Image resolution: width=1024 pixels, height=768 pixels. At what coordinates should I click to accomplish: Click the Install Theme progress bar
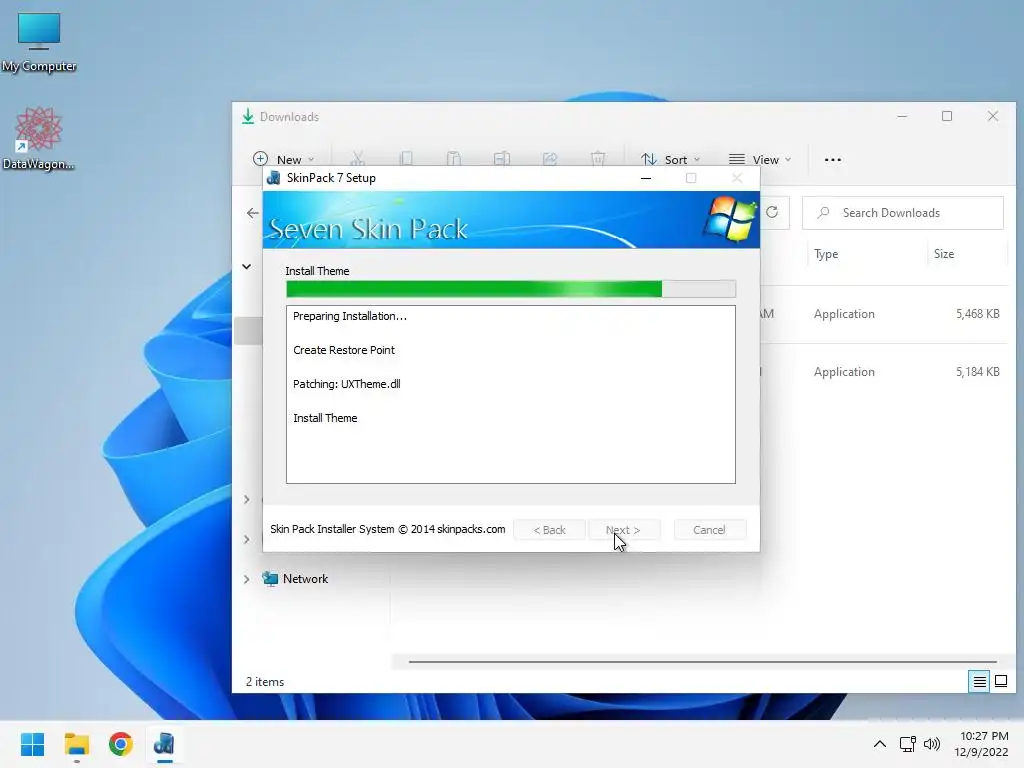click(511, 289)
